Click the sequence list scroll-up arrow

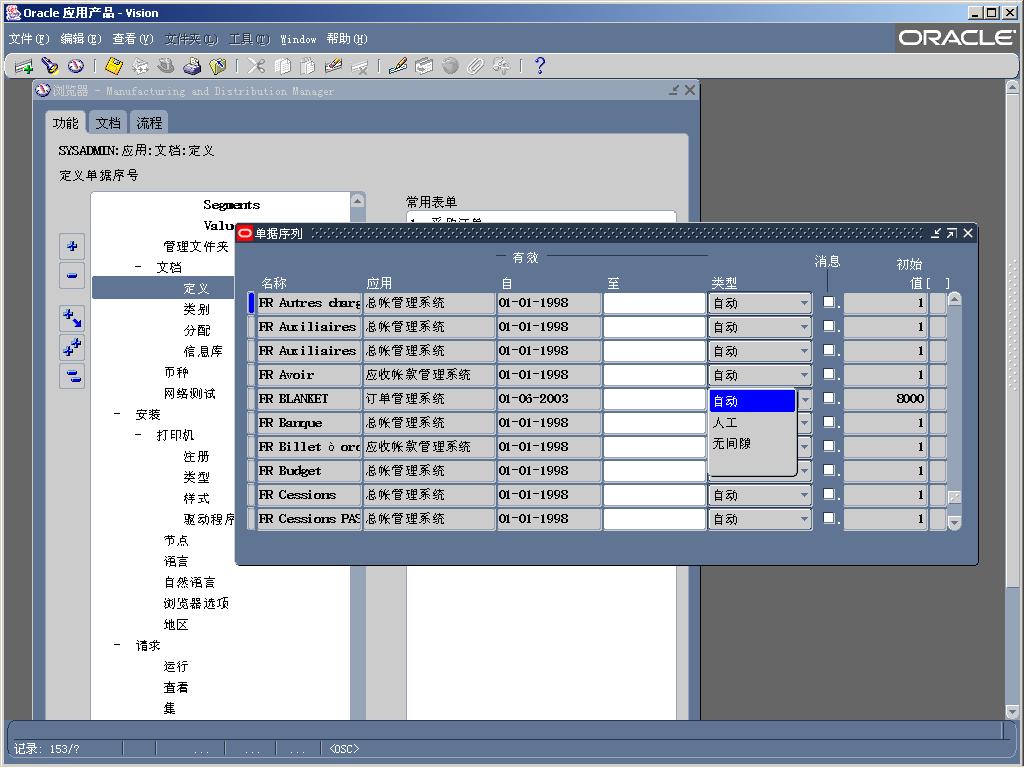954,300
